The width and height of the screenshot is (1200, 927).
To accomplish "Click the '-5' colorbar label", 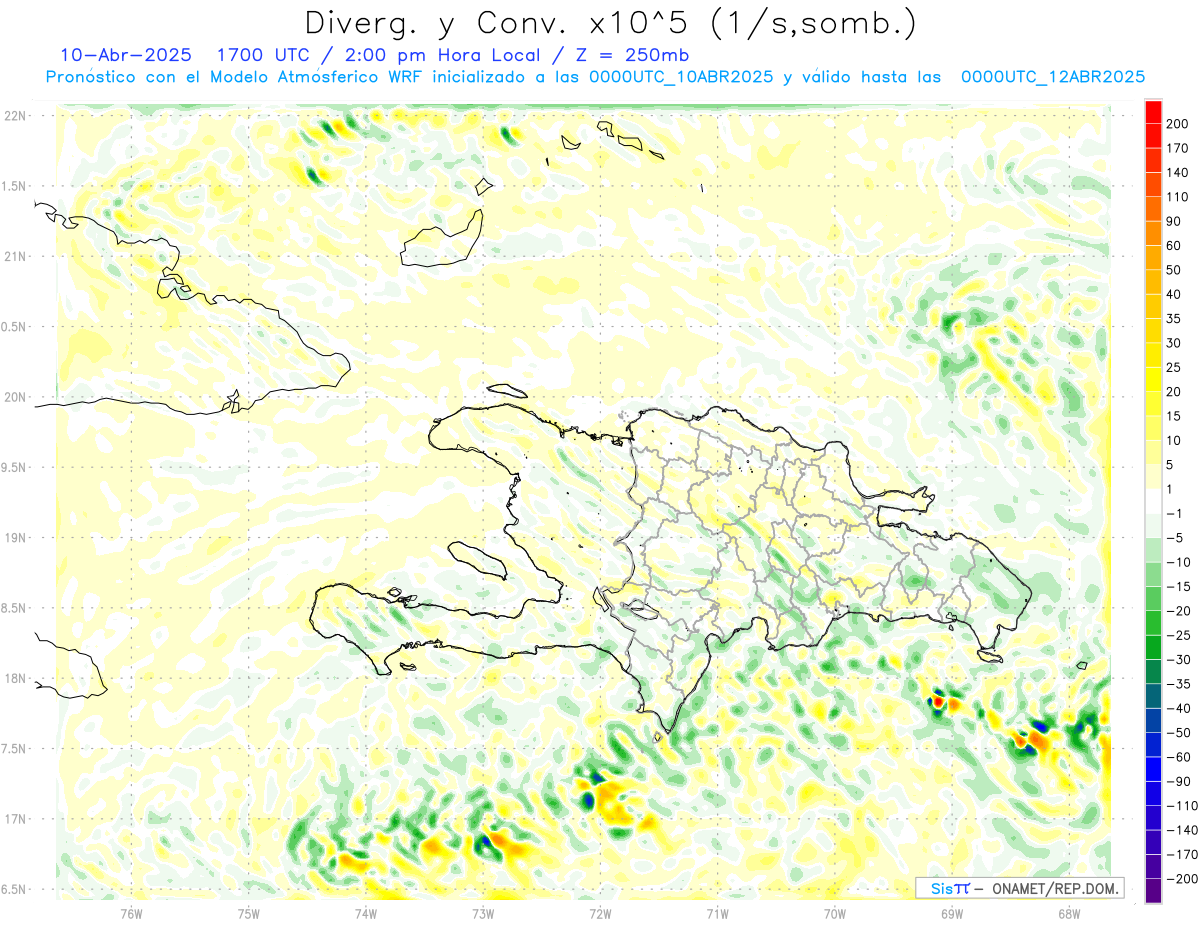I will click(1175, 537).
